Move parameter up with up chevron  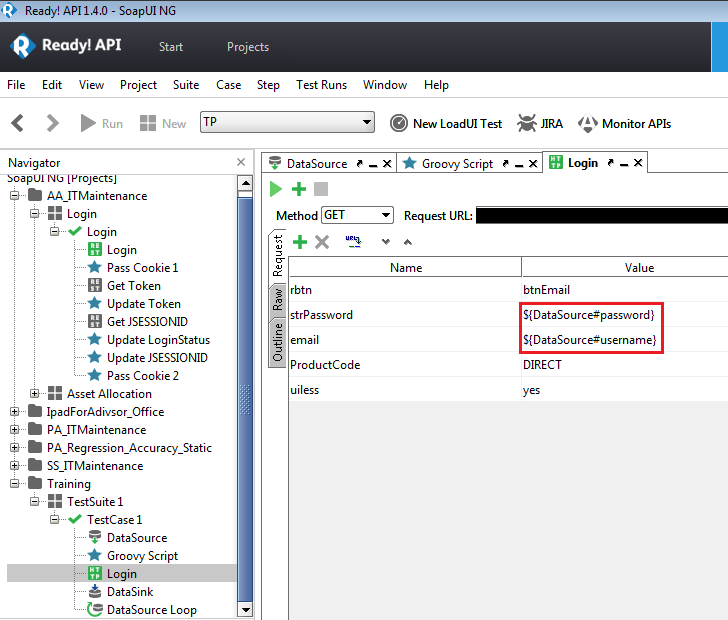click(x=408, y=241)
